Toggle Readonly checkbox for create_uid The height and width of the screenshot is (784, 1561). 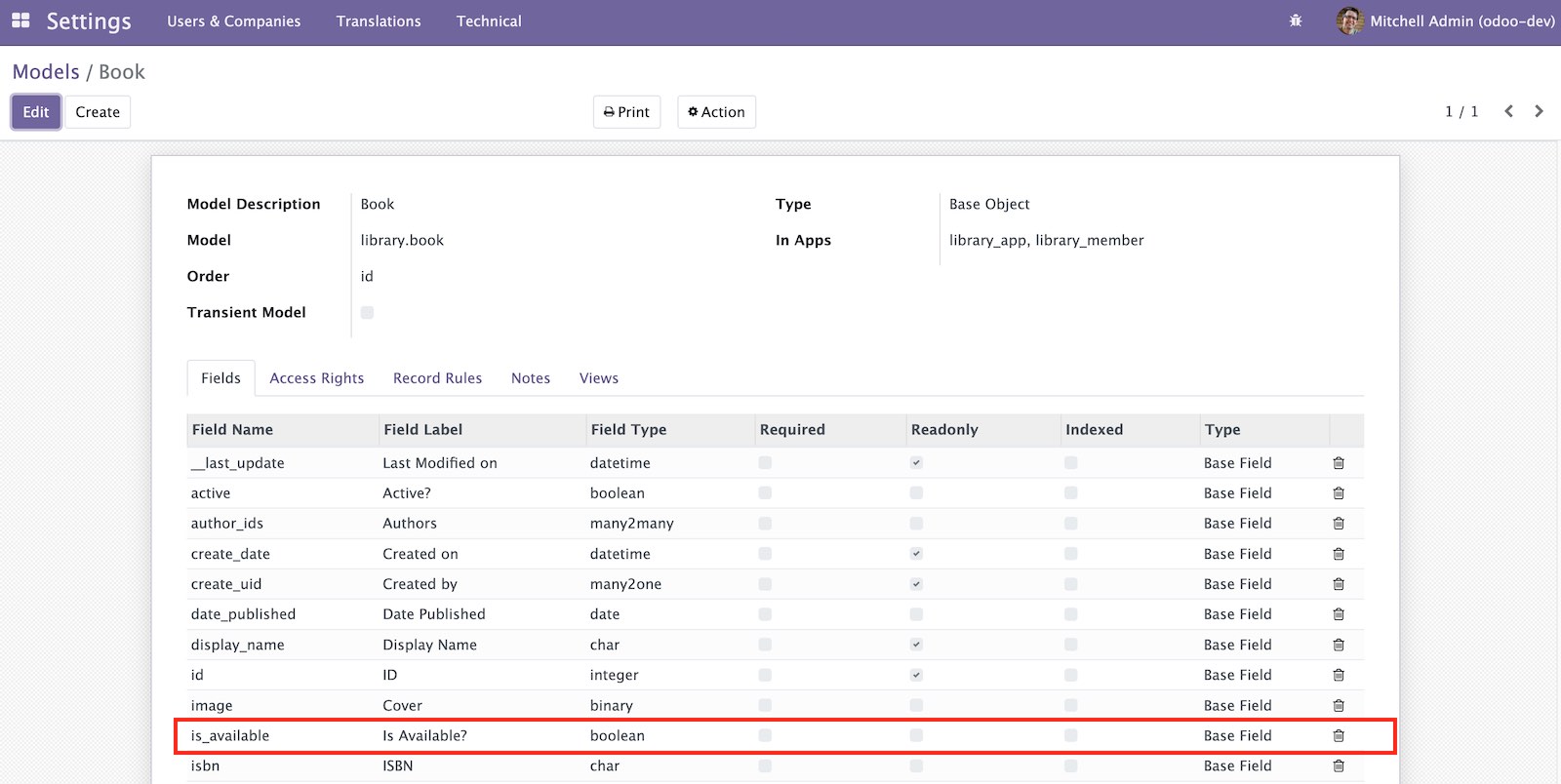[x=916, y=584]
